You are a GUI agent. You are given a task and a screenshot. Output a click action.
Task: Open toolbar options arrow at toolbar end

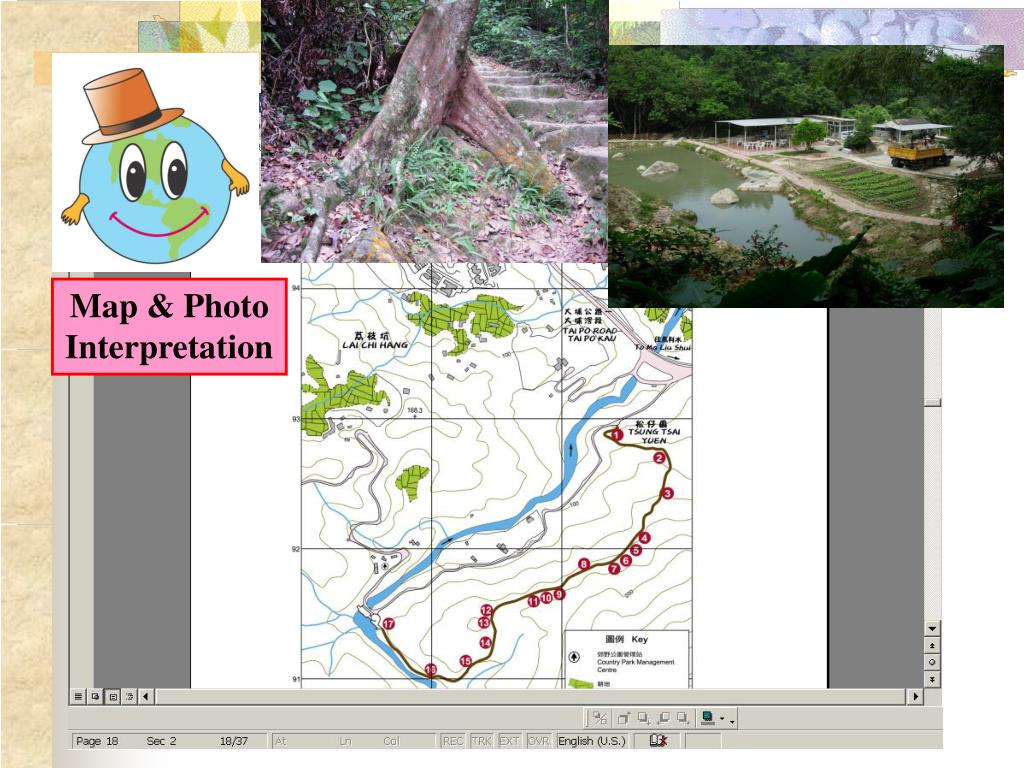pos(733,721)
